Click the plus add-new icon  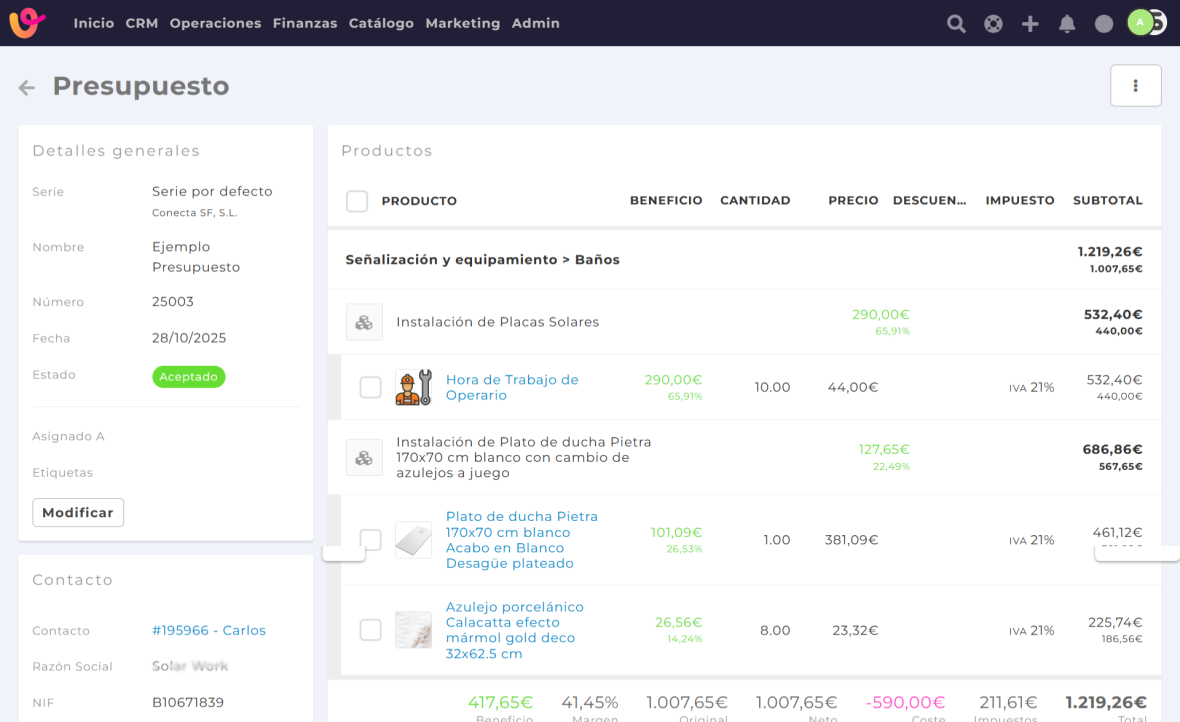coord(1030,24)
